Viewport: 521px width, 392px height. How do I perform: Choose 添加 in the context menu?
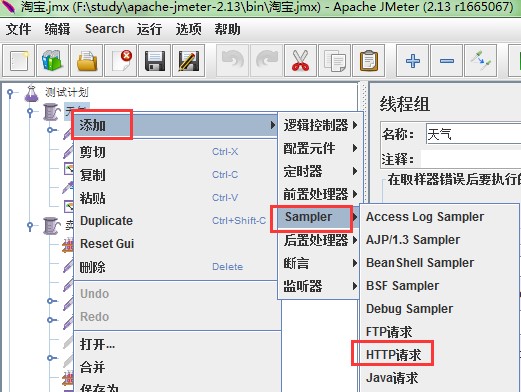(x=176, y=126)
